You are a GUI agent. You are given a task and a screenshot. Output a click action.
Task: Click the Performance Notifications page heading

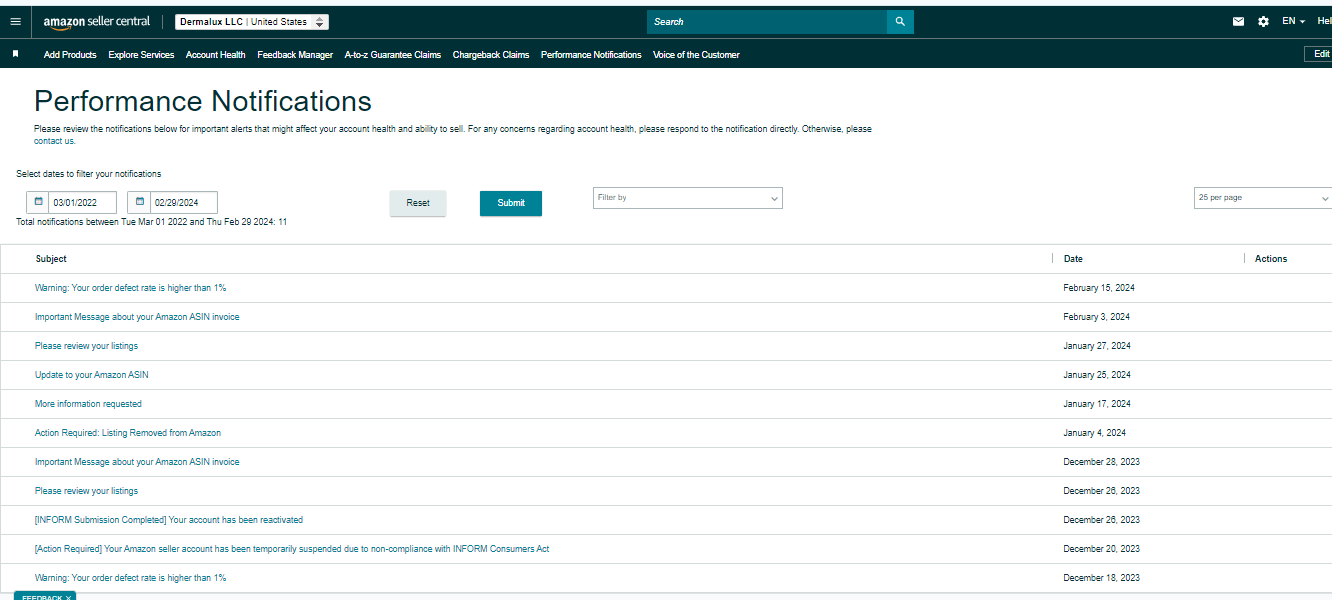click(x=203, y=101)
